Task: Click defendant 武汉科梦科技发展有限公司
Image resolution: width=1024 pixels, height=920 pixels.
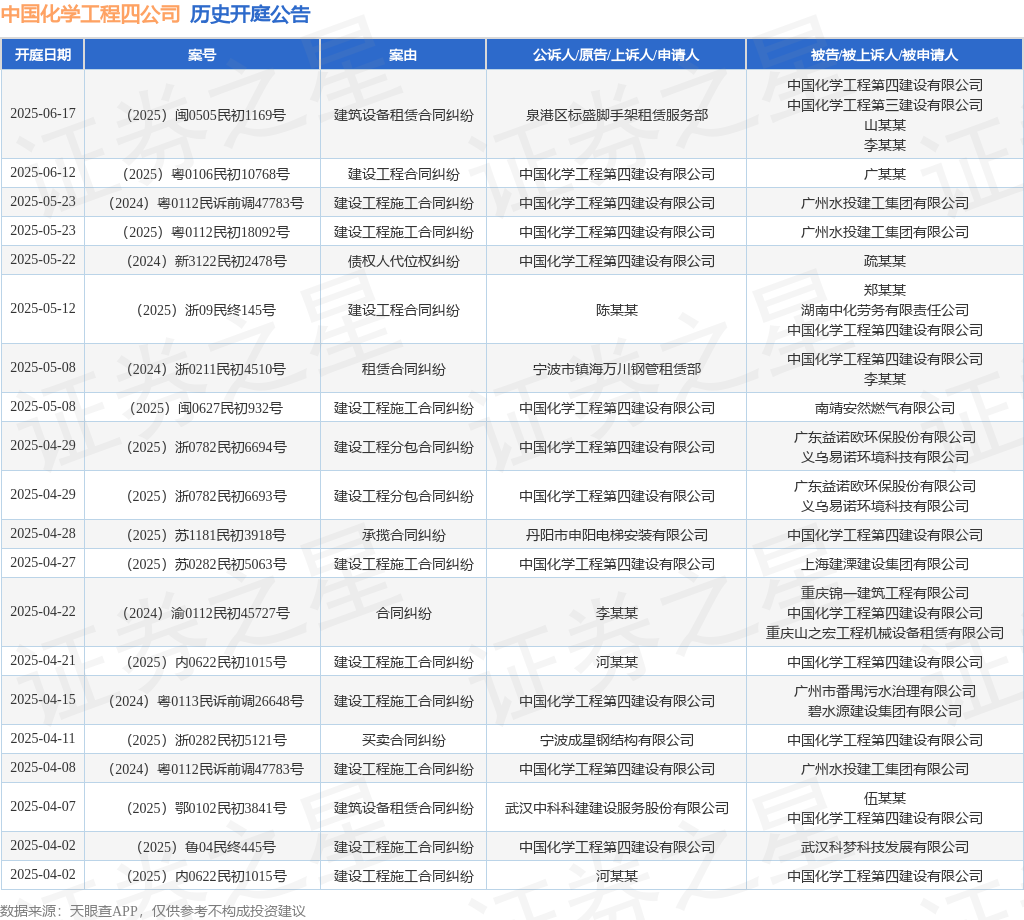Action: 885,847
